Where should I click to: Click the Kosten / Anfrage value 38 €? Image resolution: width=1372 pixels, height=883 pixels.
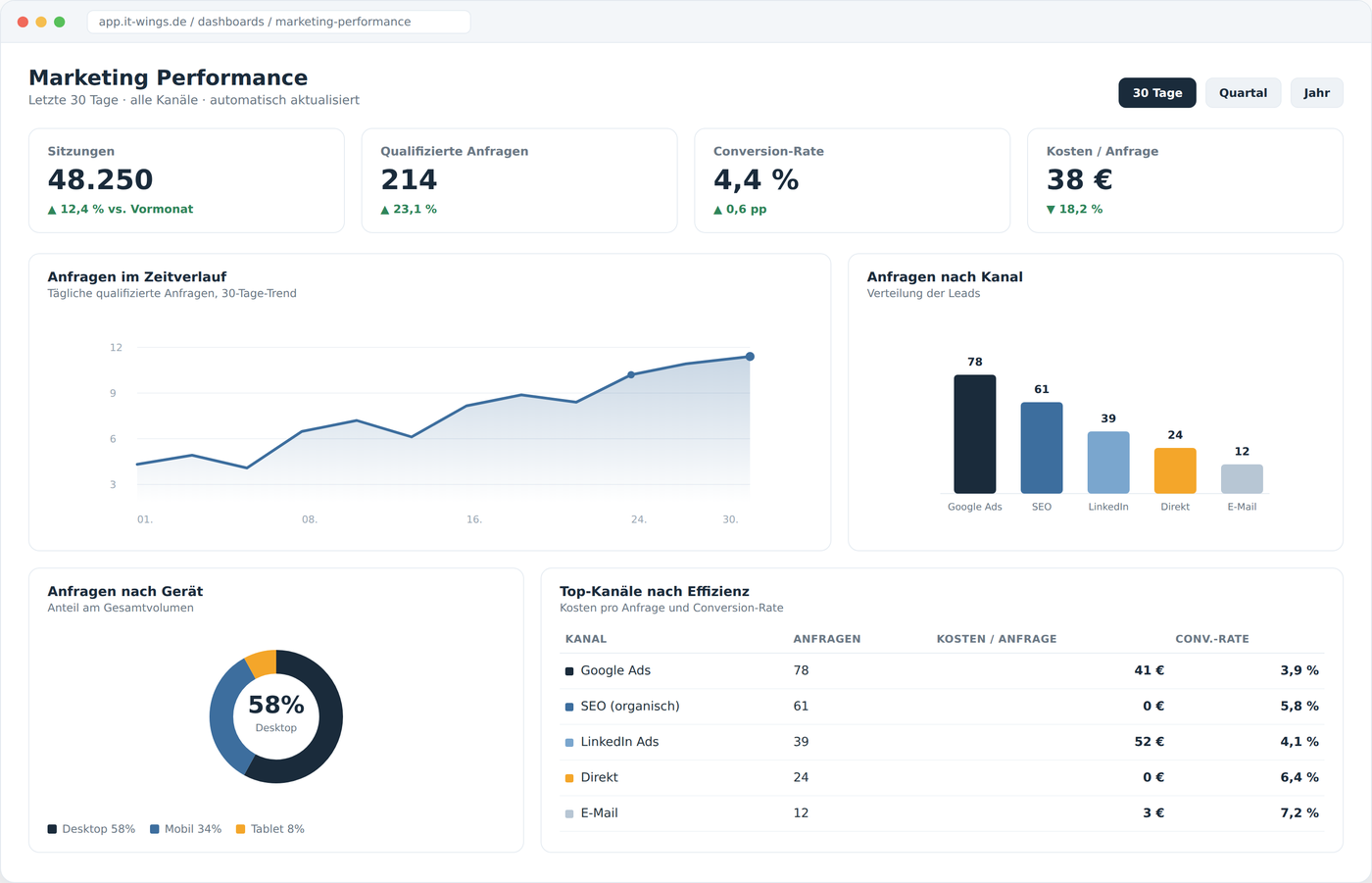coord(1079,179)
